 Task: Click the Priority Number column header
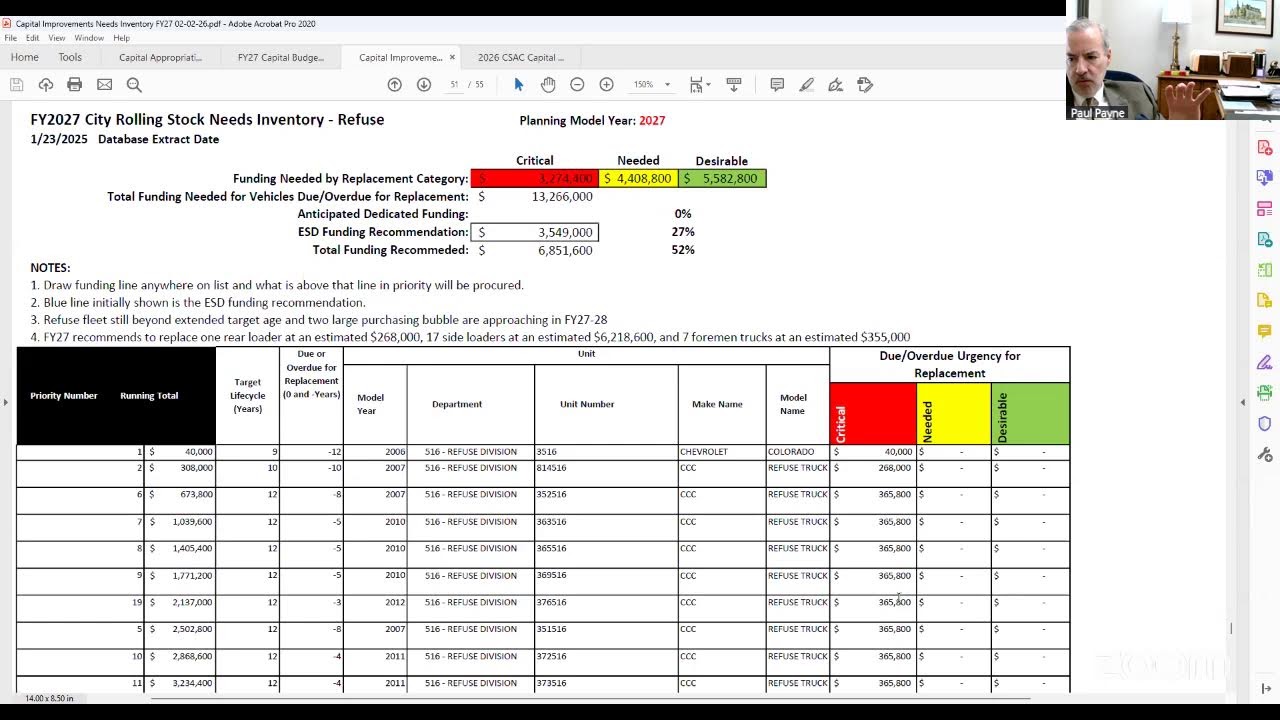(x=64, y=396)
